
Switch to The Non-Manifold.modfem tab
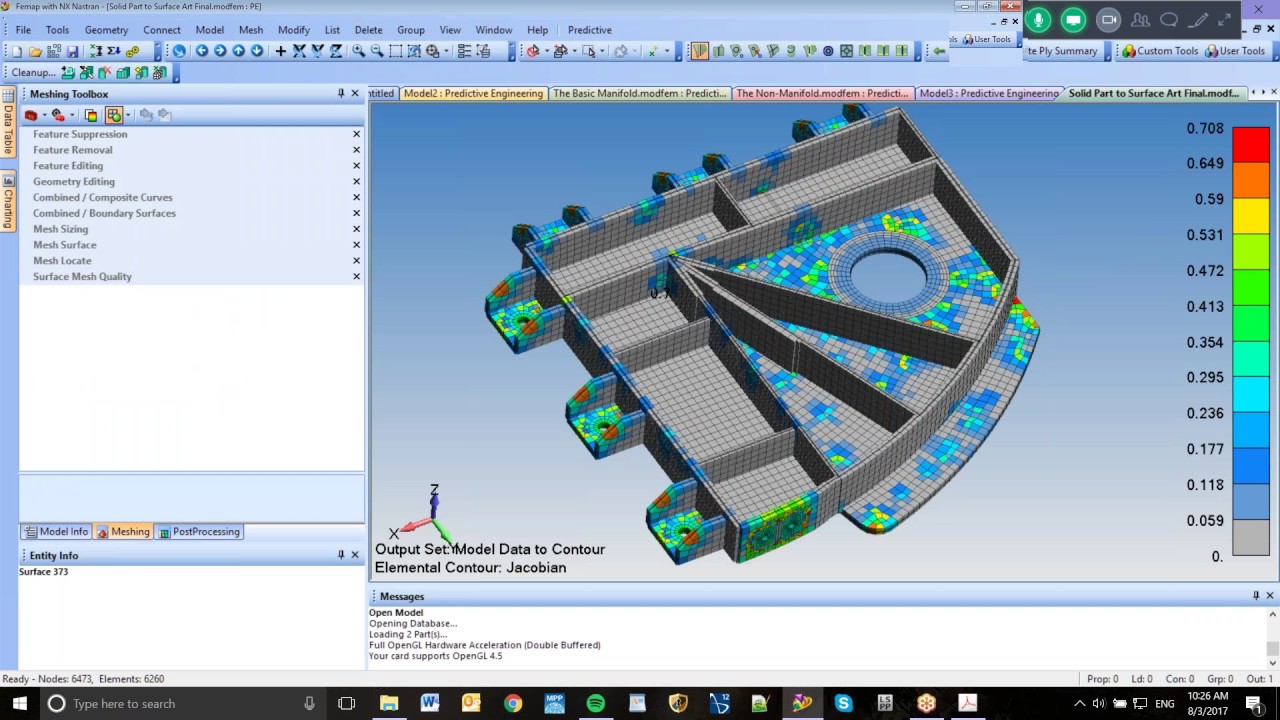pyautogui.click(x=822, y=93)
